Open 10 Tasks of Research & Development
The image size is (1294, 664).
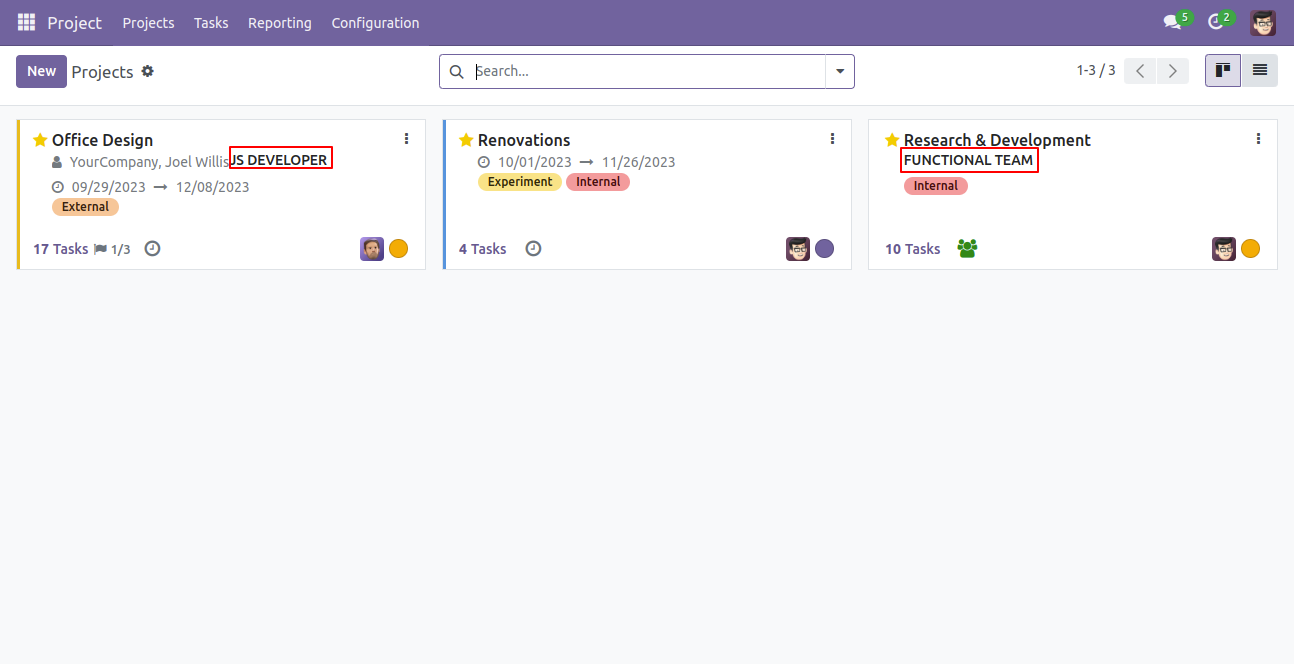913,249
